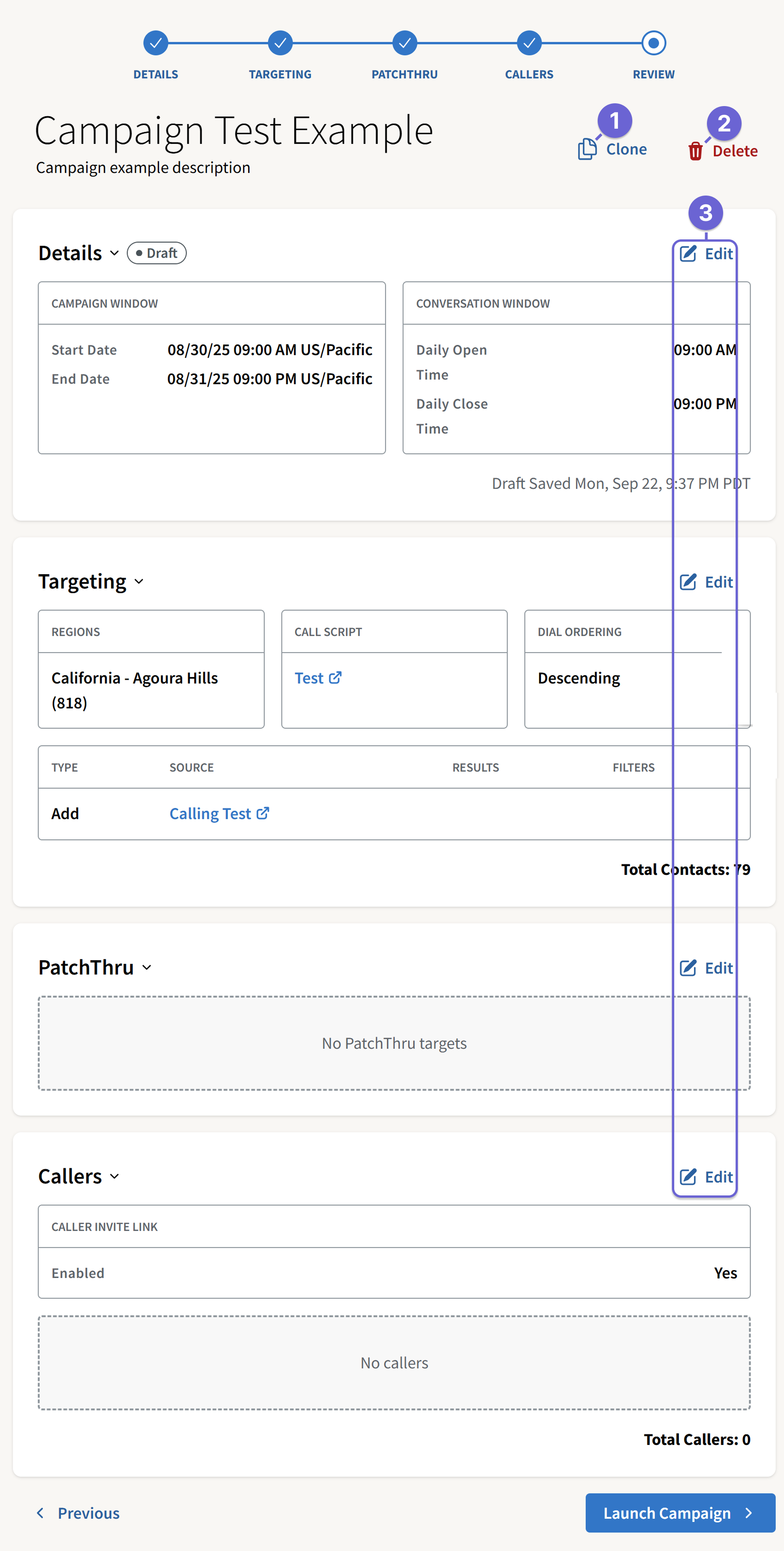Viewport: 784px width, 1551px height.
Task: Open the Calling Test source link
Action: (210, 814)
